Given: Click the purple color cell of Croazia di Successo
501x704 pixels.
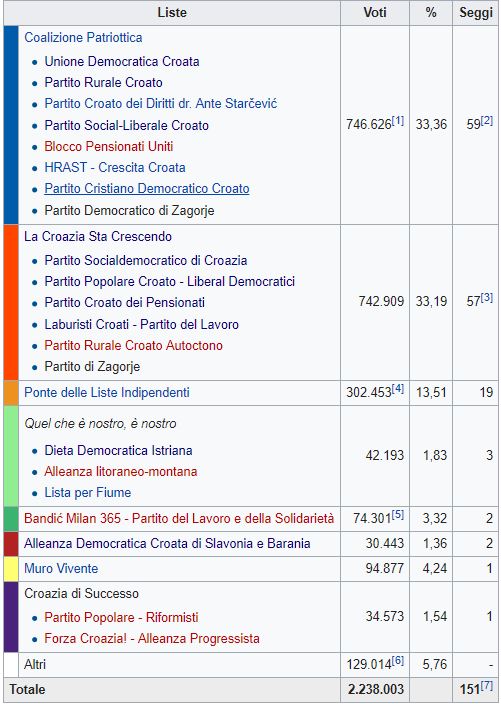Looking at the screenshot, I should pos(11,617).
